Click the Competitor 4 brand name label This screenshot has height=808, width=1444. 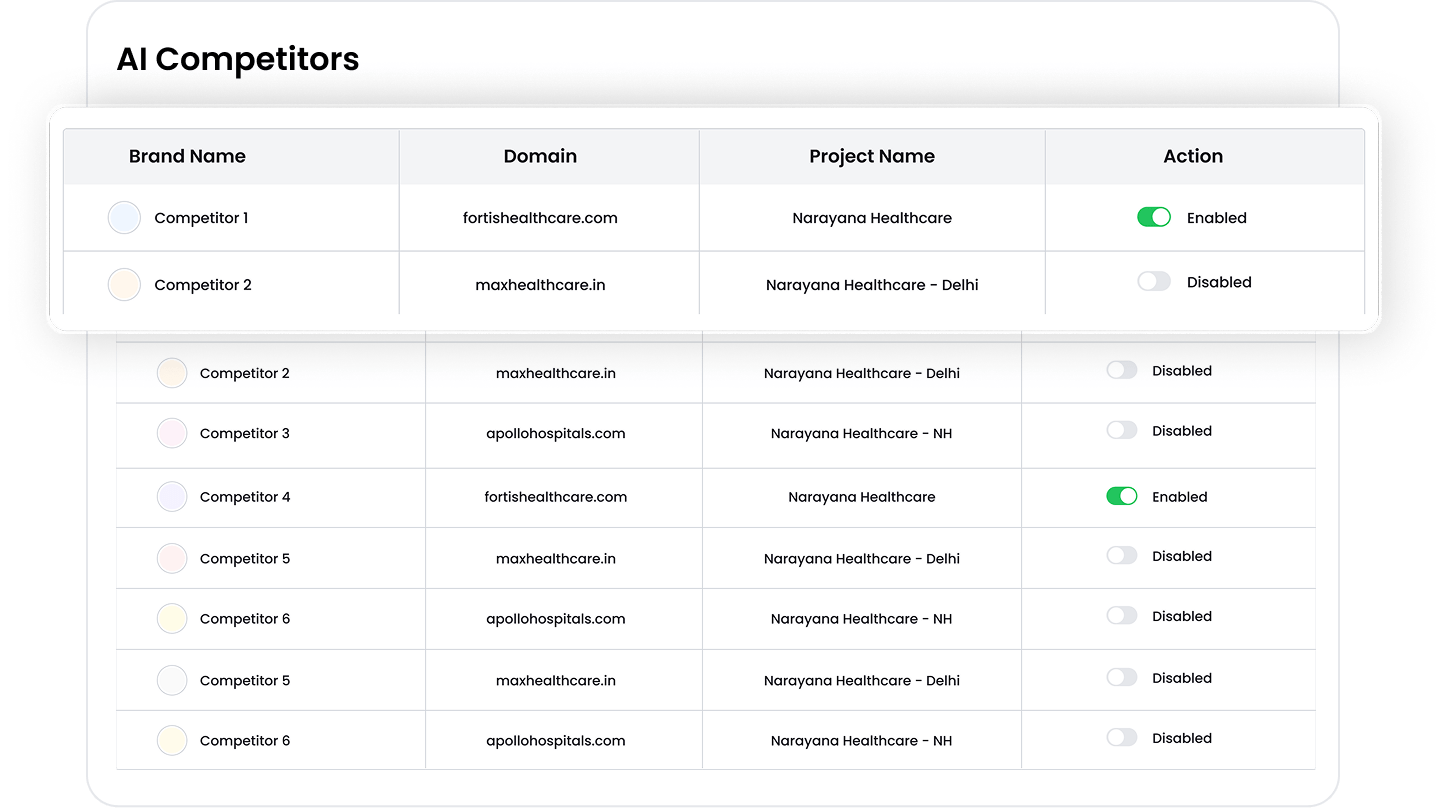click(x=245, y=497)
